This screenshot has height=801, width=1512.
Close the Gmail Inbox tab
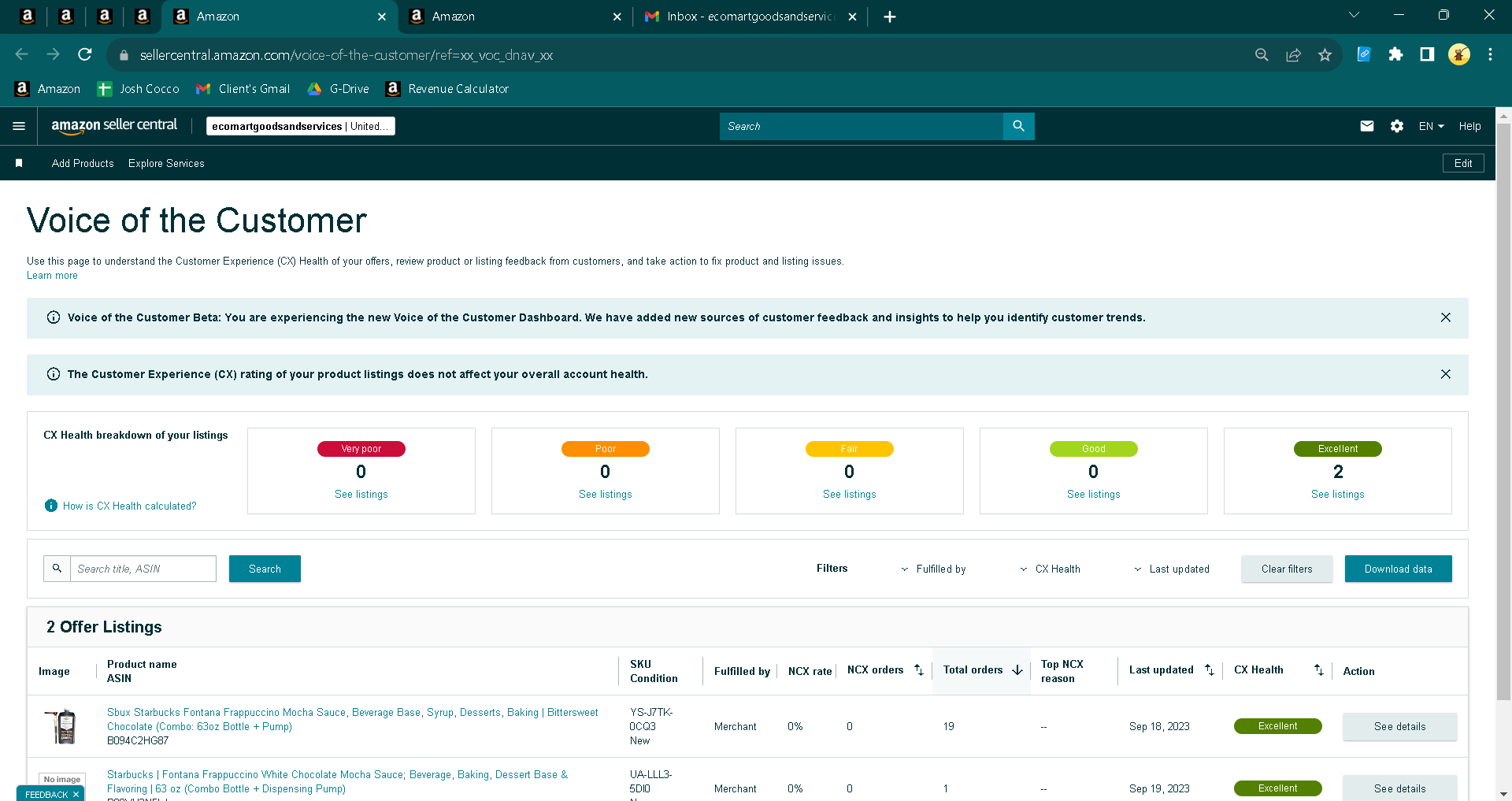852,17
